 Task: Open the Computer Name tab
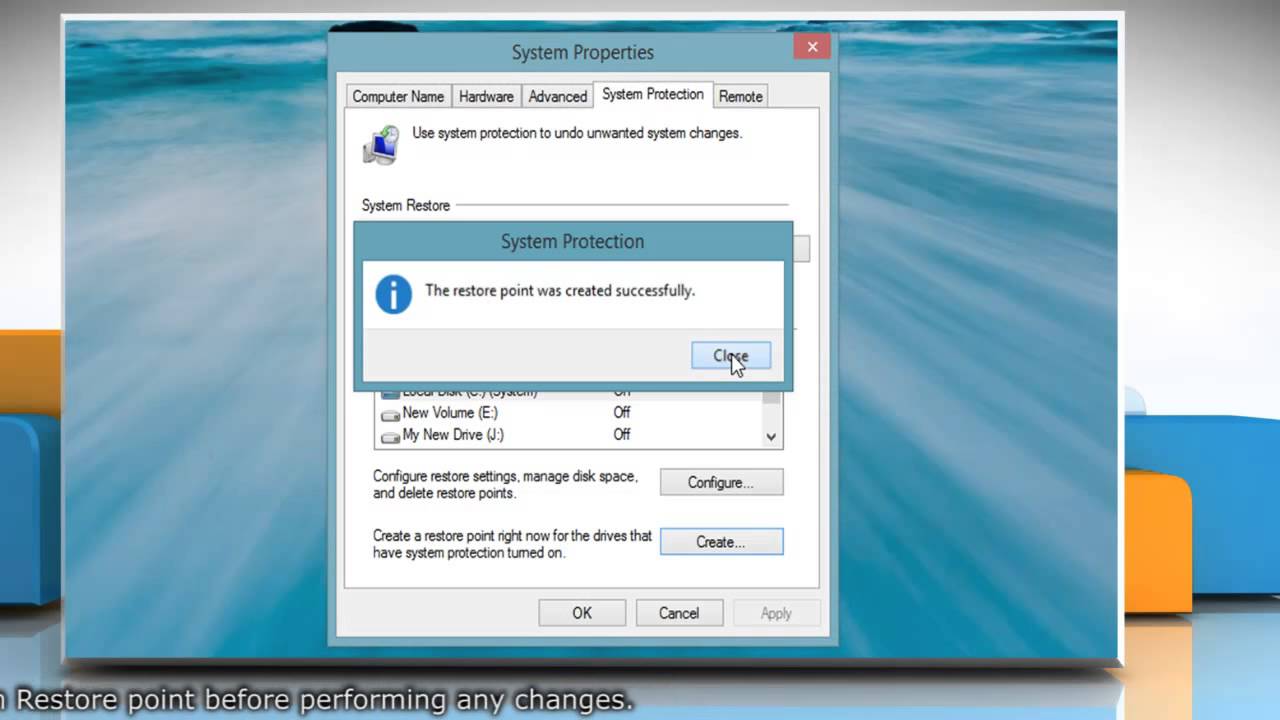(x=398, y=97)
